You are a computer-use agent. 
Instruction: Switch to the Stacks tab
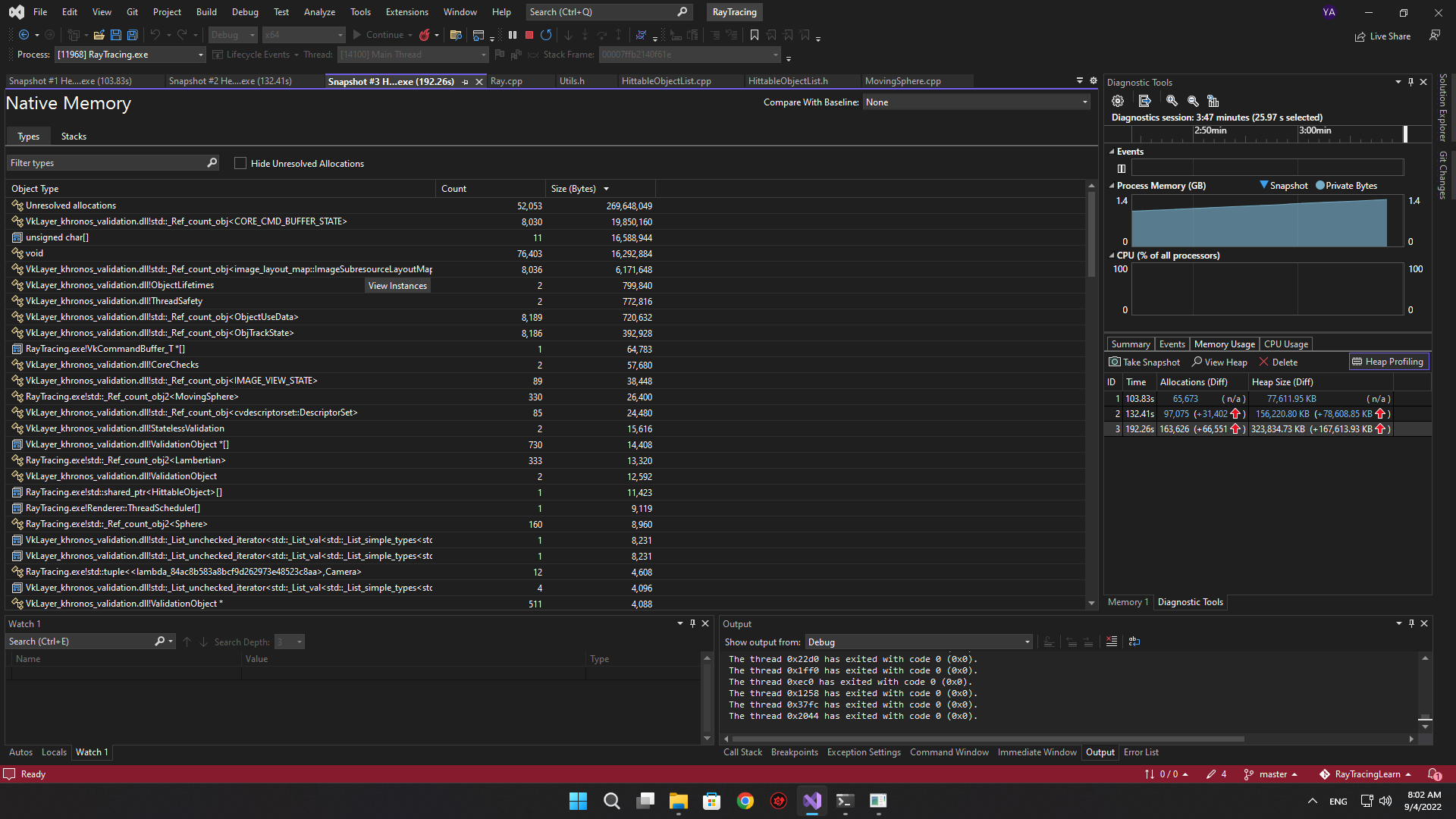(x=73, y=135)
